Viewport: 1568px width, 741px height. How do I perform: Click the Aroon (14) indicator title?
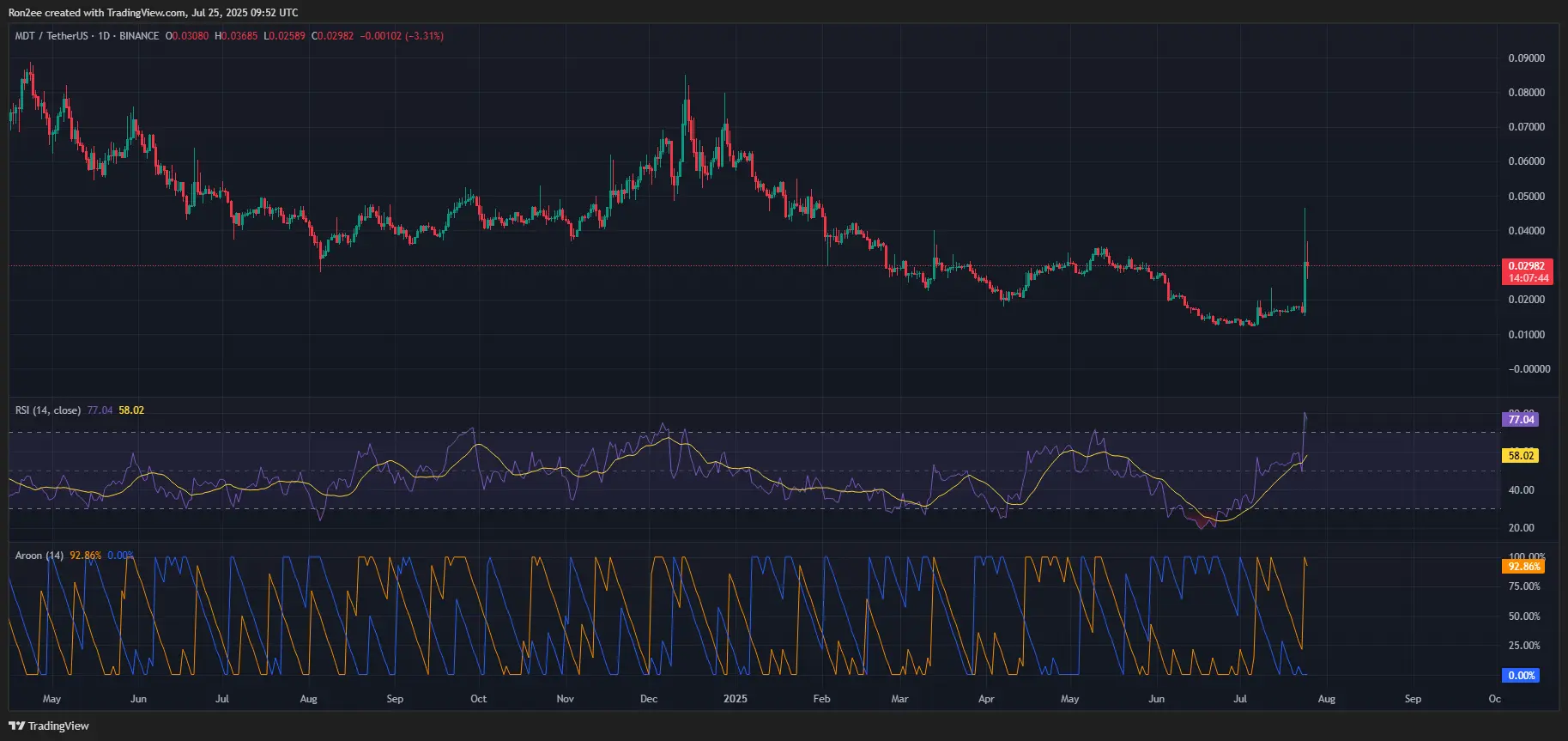click(x=39, y=556)
